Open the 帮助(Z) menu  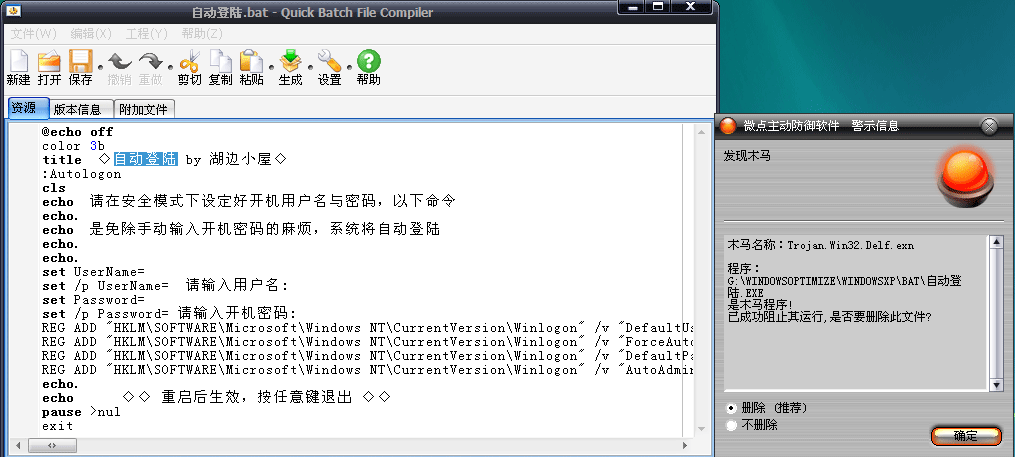[202, 33]
